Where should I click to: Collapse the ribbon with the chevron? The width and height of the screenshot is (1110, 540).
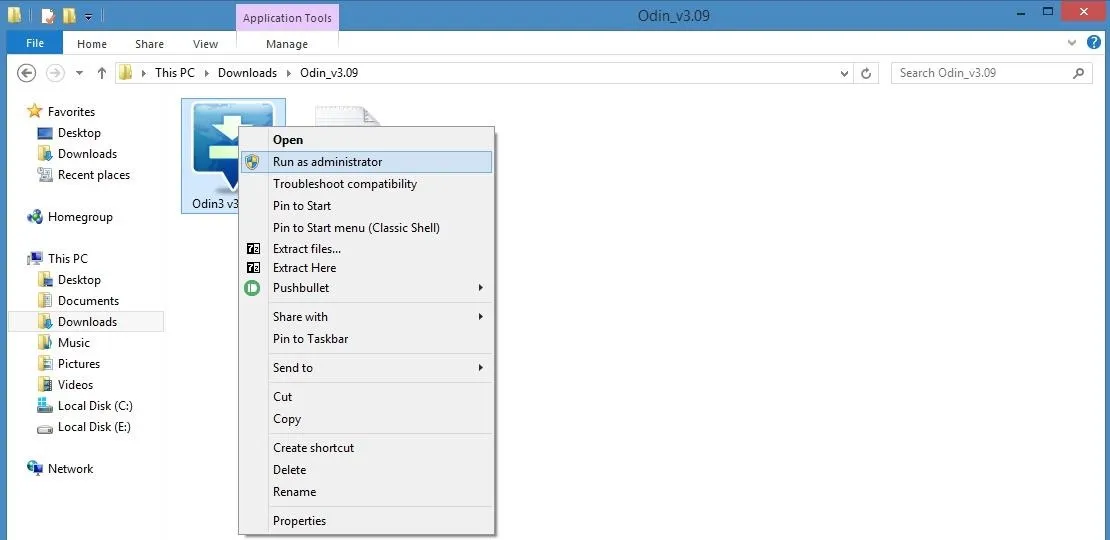1072,43
